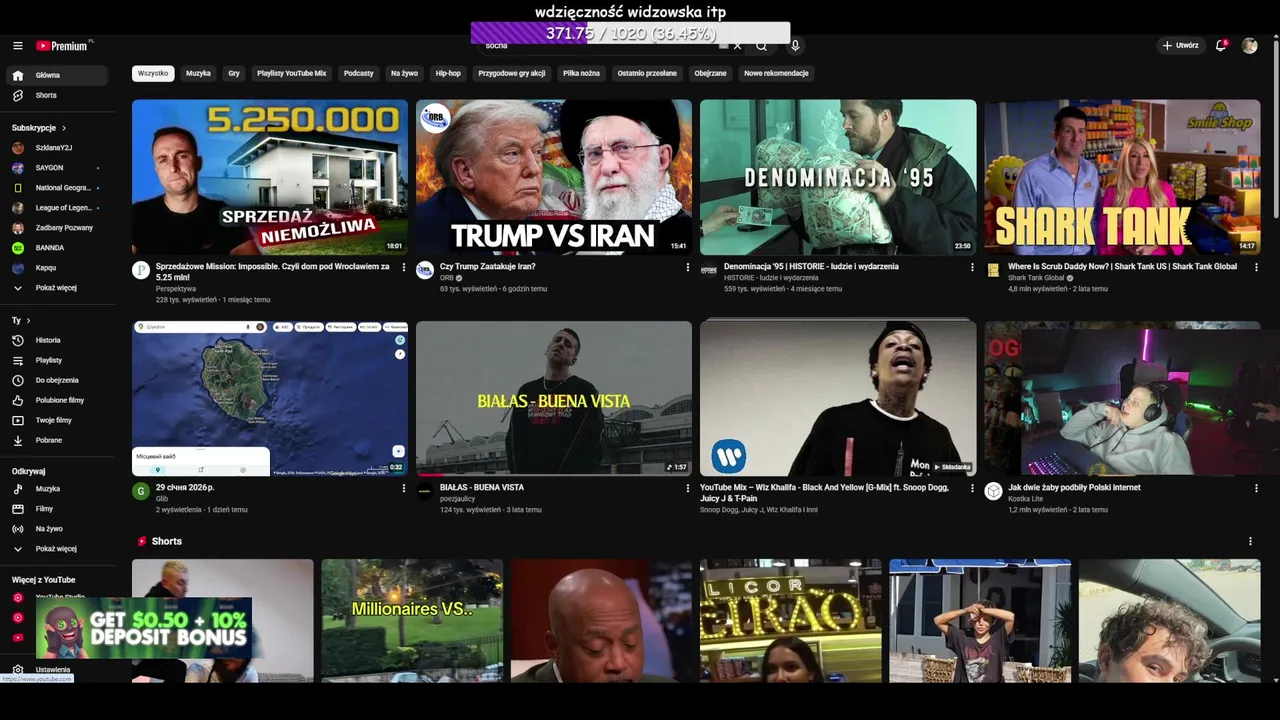Image resolution: width=1280 pixels, height=720 pixels.
Task: Open Twoje filmy in the sidebar
Action: pos(57,420)
